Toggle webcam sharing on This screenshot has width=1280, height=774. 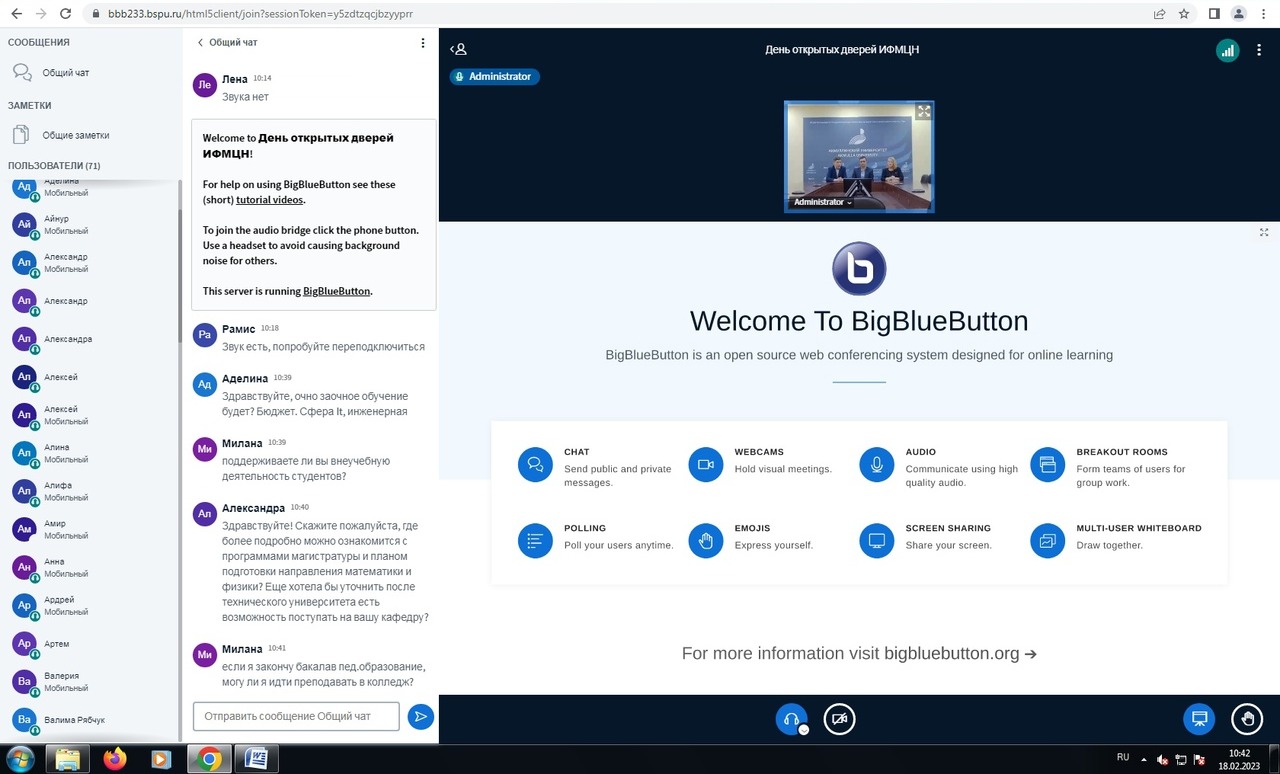click(840, 719)
